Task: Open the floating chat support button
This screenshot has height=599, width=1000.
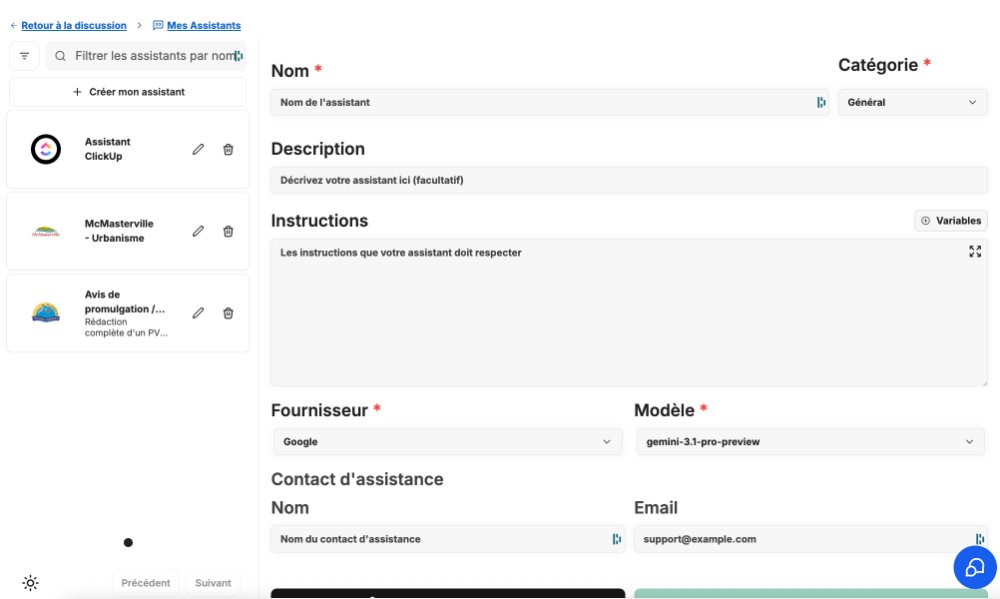Action: click(974, 567)
